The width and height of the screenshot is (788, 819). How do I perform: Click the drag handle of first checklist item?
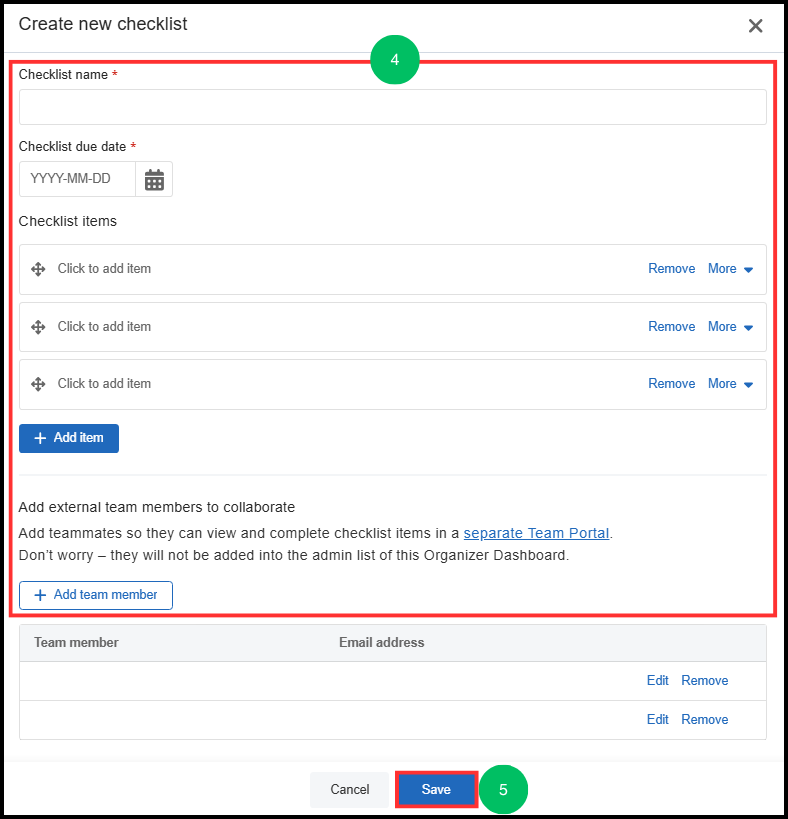tap(38, 270)
